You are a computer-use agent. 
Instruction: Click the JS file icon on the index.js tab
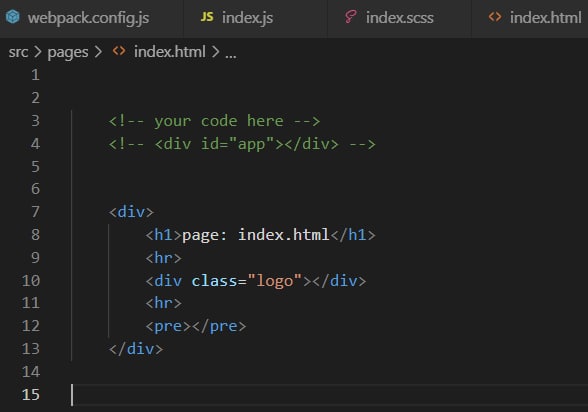[207, 16]
